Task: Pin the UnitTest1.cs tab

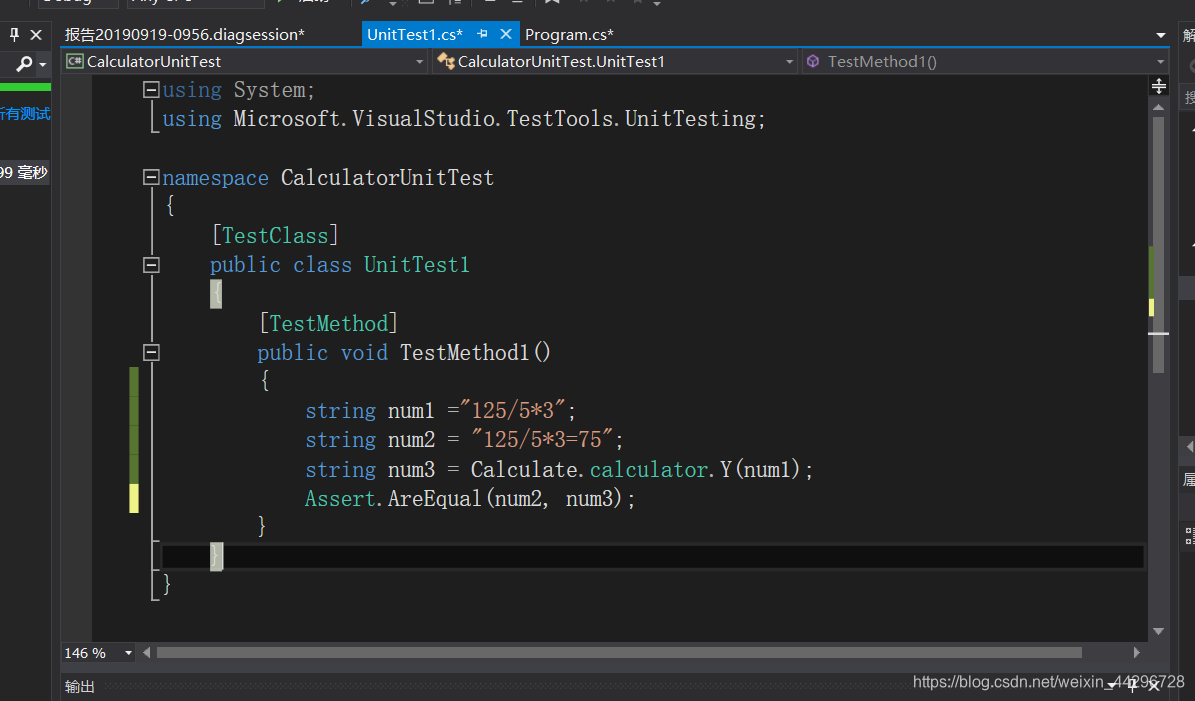Action: pos(482,34)
